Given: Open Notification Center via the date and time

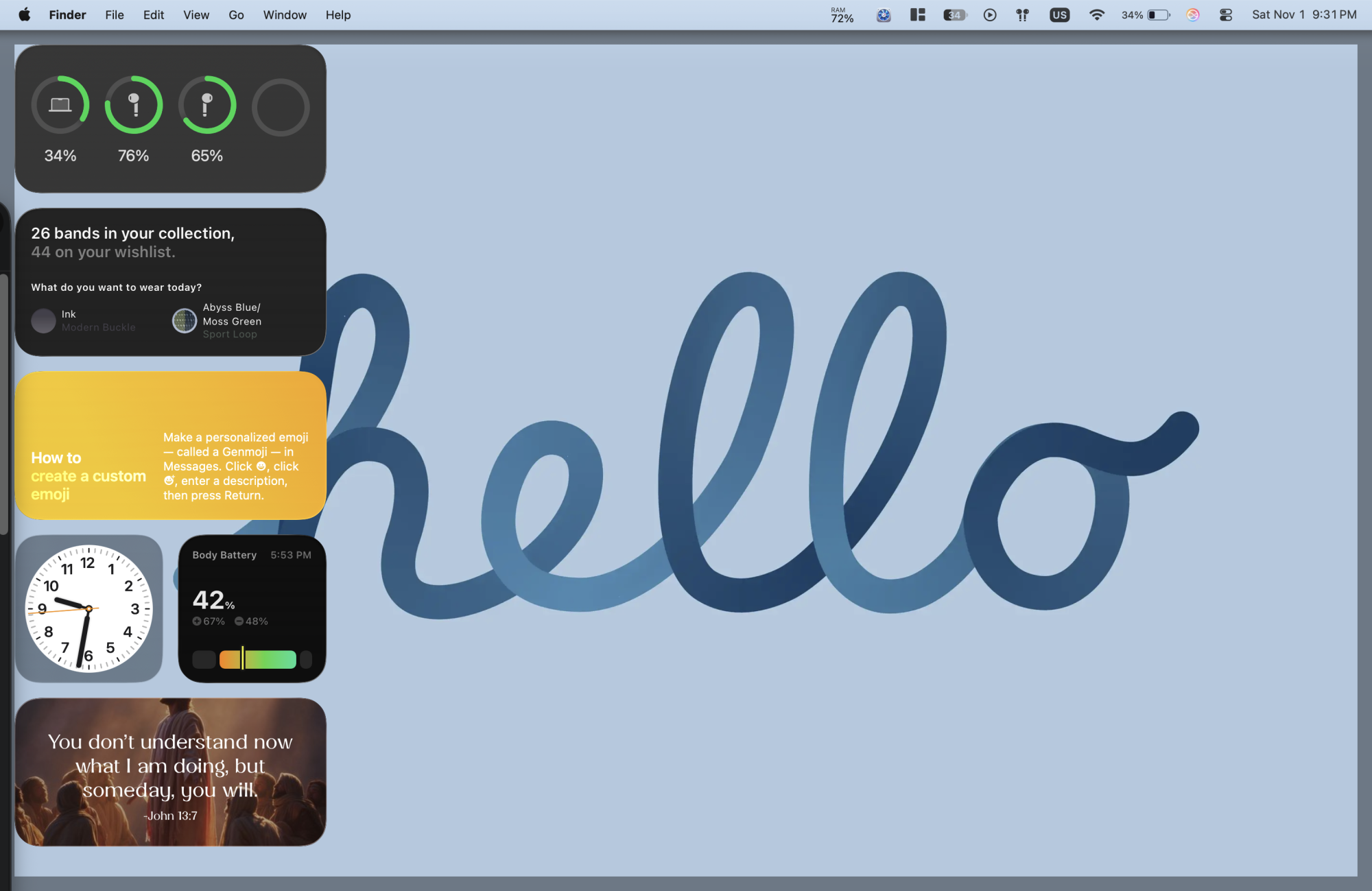Looking at the screenshot, I should click(1302, 14).
